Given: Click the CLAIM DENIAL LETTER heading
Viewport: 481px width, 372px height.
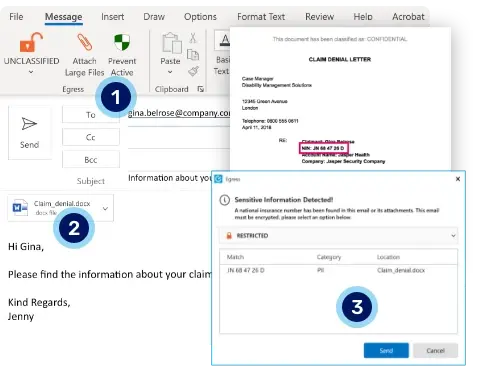Looking at the screenshot, I should (x=340, y=59).
